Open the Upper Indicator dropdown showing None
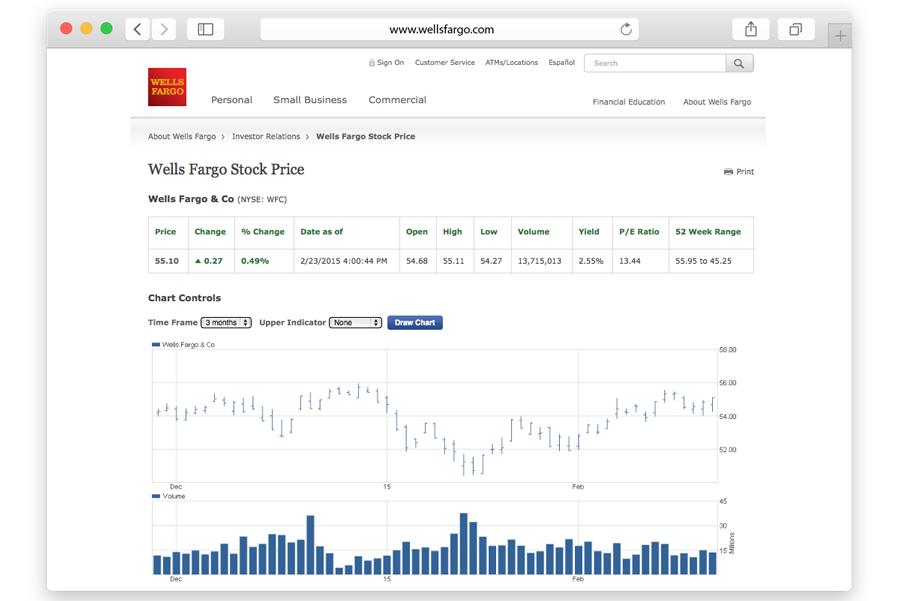Image resolution: width=900 pixels, height=601 pixels. pyautogui.click(x=355, y=323)
